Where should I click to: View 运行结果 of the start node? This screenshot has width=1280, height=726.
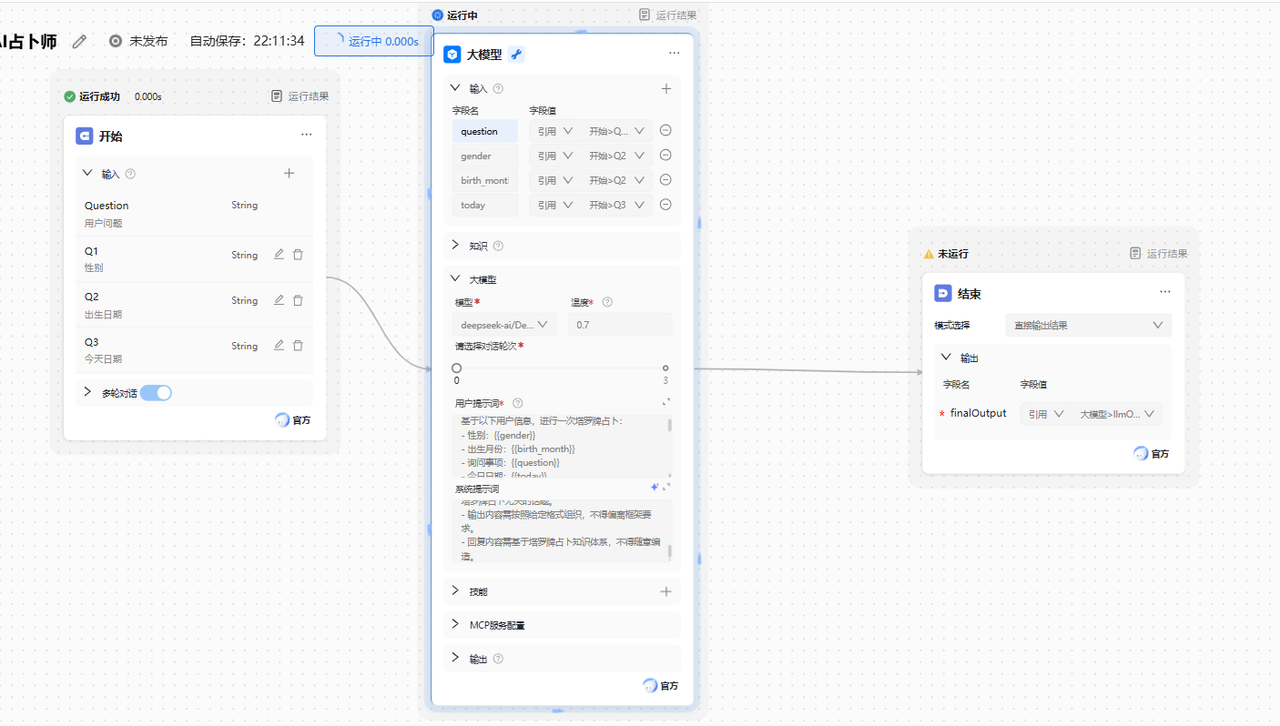tap(300, 96)
